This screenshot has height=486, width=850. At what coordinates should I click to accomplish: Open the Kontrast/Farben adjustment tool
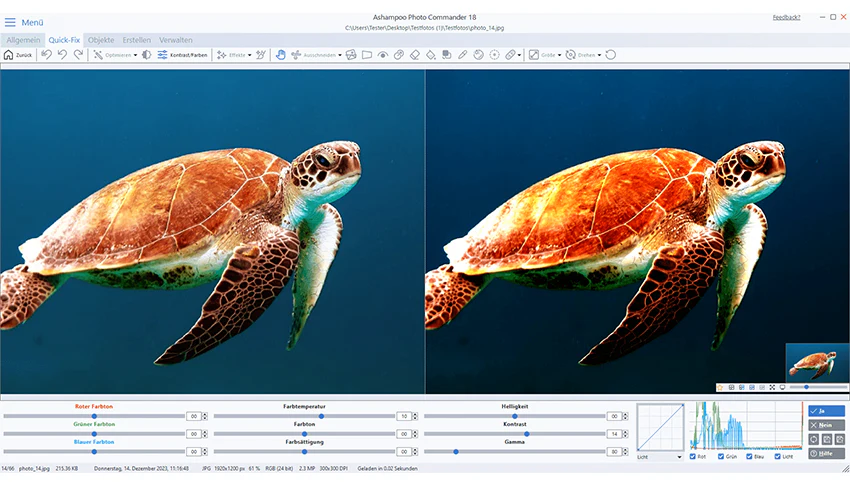[182, 55]
